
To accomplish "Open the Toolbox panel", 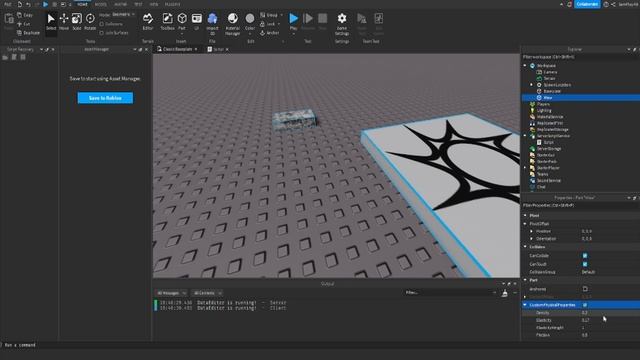I will coord(167,22).
